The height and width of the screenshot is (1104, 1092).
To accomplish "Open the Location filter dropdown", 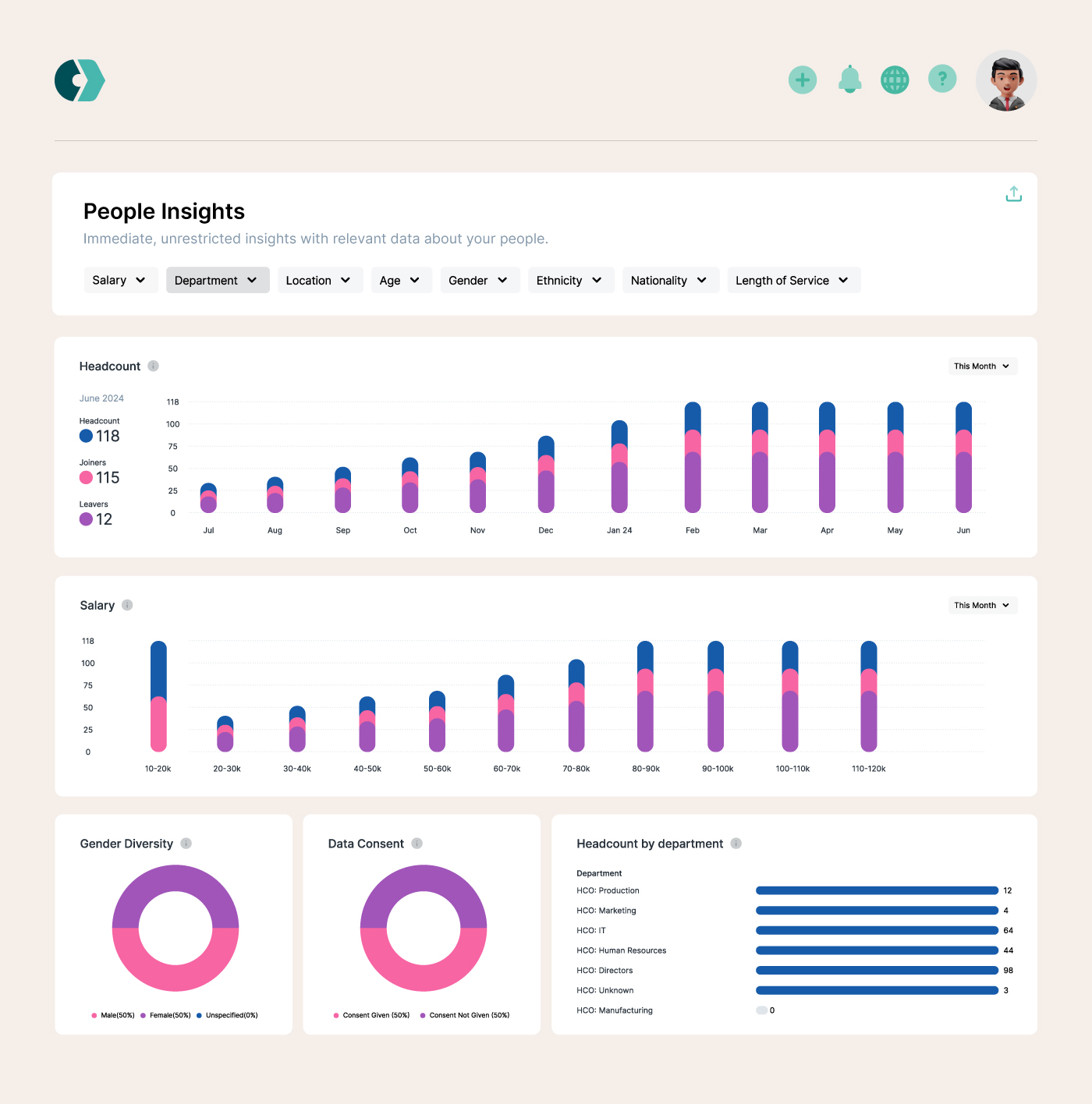I will [320, 280].
